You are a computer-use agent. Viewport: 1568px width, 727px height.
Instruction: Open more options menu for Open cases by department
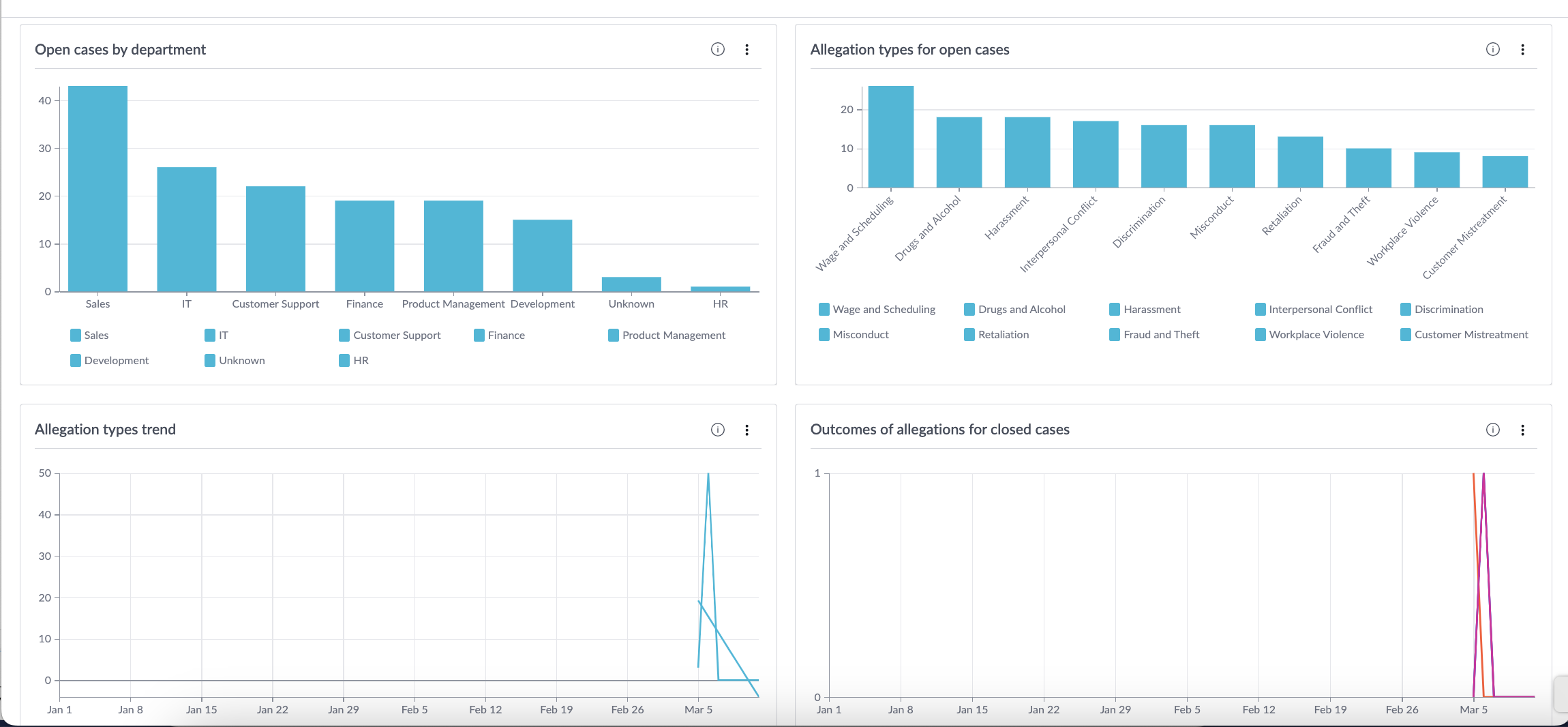747,49
